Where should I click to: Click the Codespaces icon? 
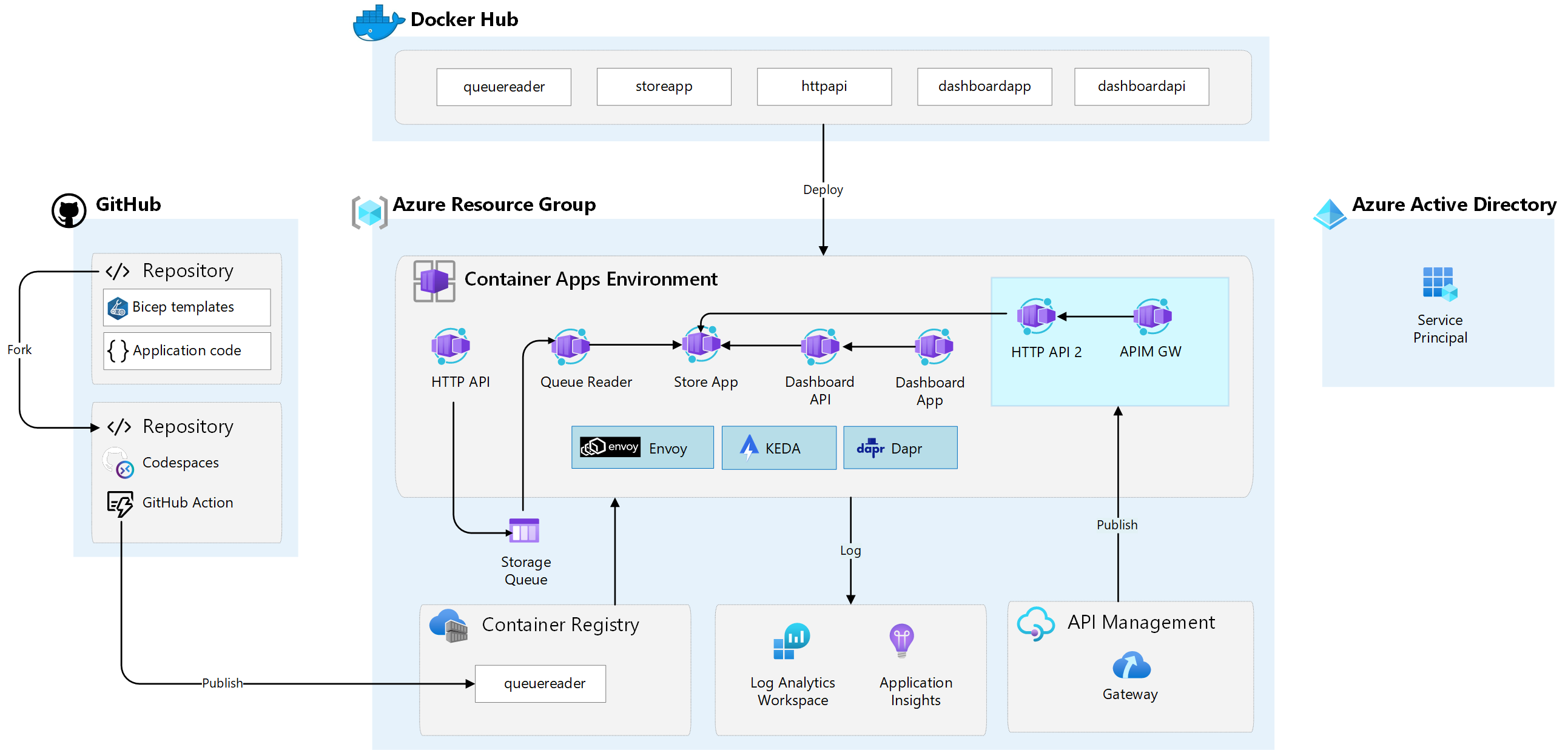[x=118, y=463]
